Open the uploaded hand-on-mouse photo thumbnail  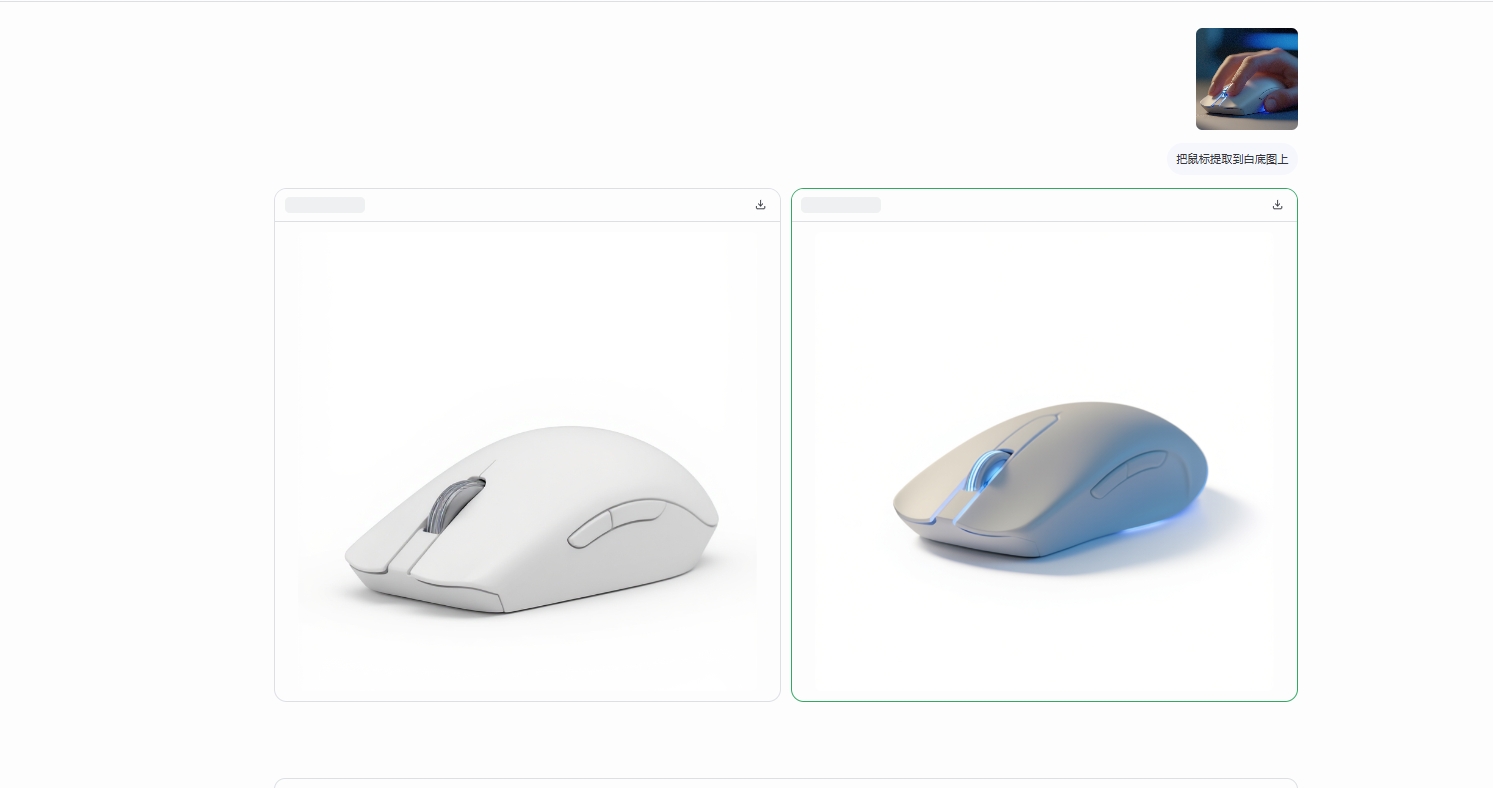(1247, 79)
